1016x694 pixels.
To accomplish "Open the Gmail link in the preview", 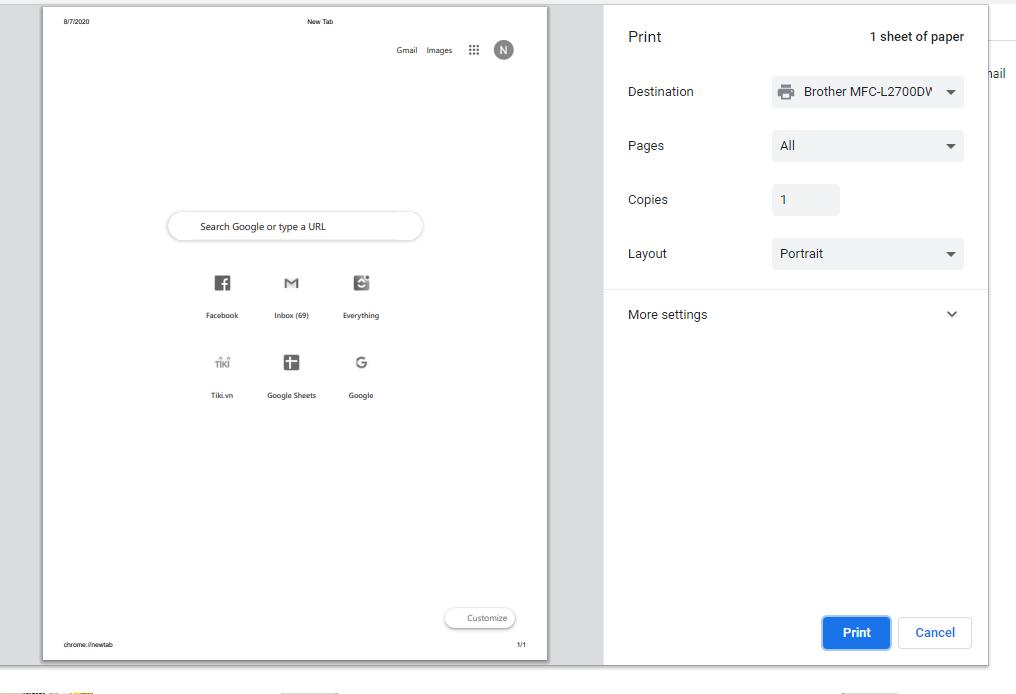I will [x=406, y=49].
